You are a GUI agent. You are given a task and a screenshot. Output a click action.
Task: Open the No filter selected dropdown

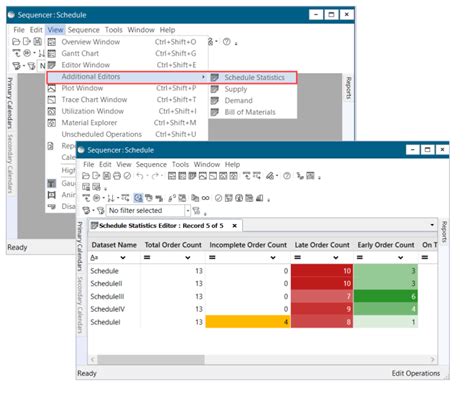coord(188,210)
